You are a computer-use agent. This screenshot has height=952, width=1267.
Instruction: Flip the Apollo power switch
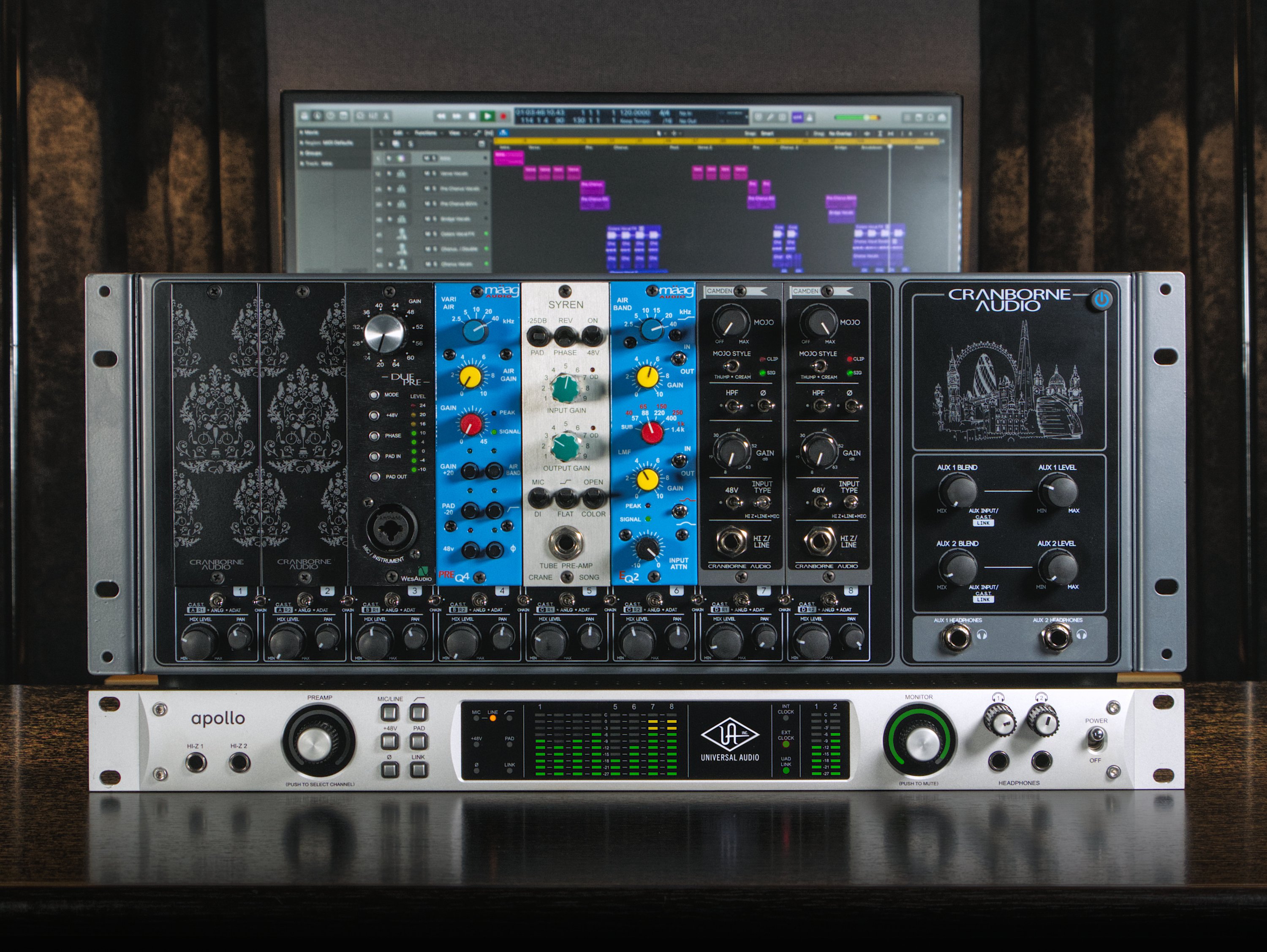[x=1096, y=738]
